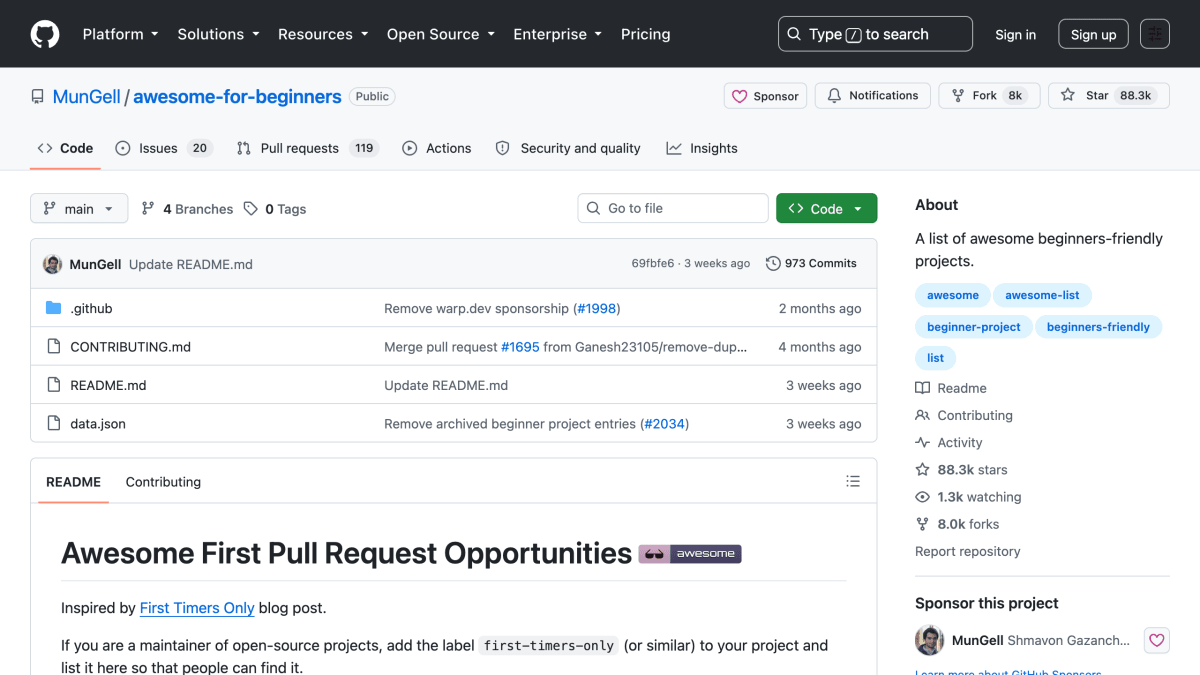Expand the Platform menu
This screenshot has width=1200, height=675.
pyautogui.click(x=121, y=34)
